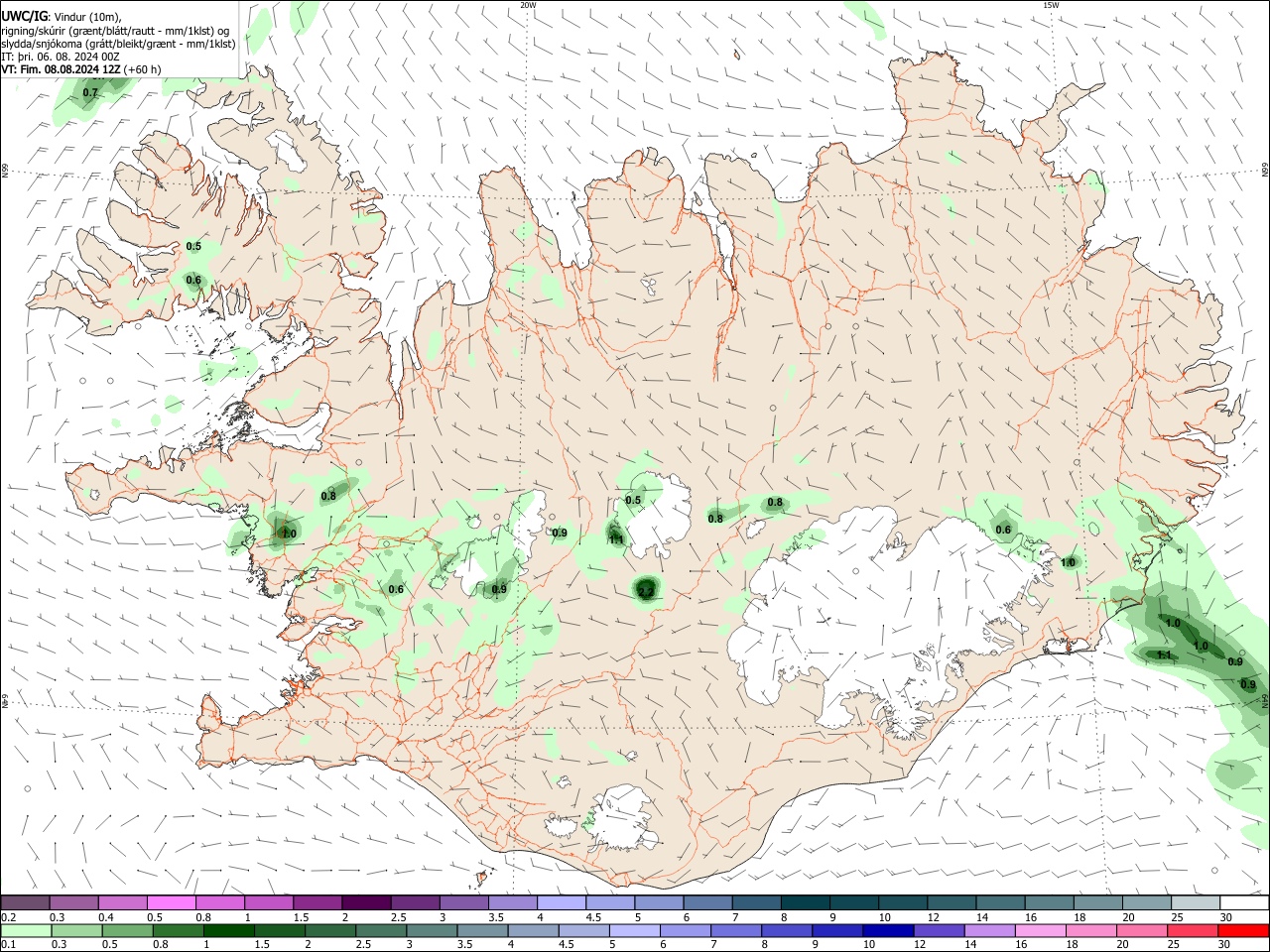This screenshot has height=952, width=1270.
Task: Select the pure red swatch labeled 30 in bottom row
Action: 1242,930
